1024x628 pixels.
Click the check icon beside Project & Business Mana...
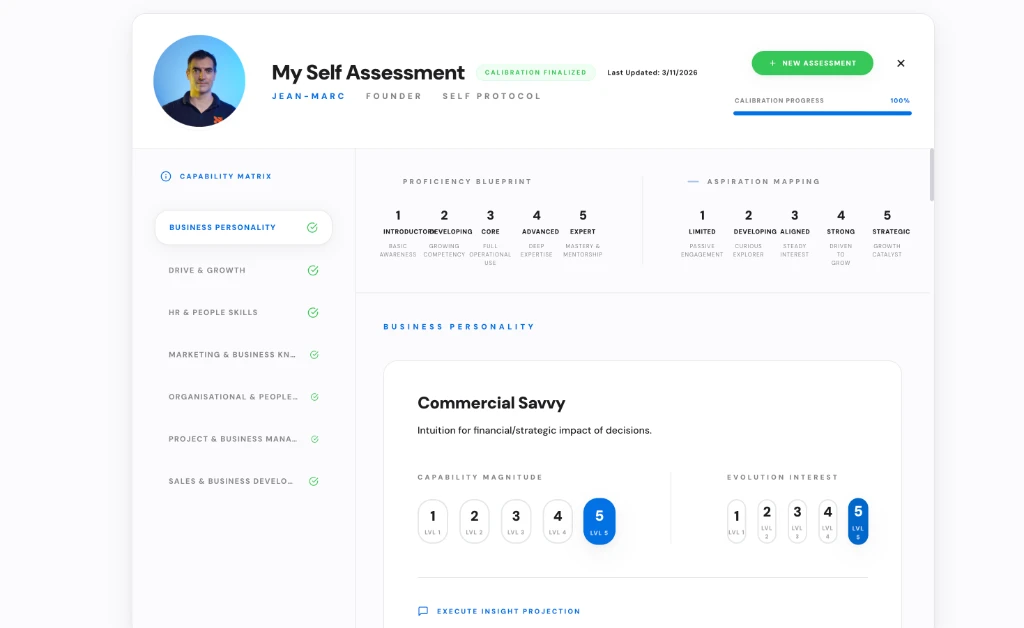point(314,439)
